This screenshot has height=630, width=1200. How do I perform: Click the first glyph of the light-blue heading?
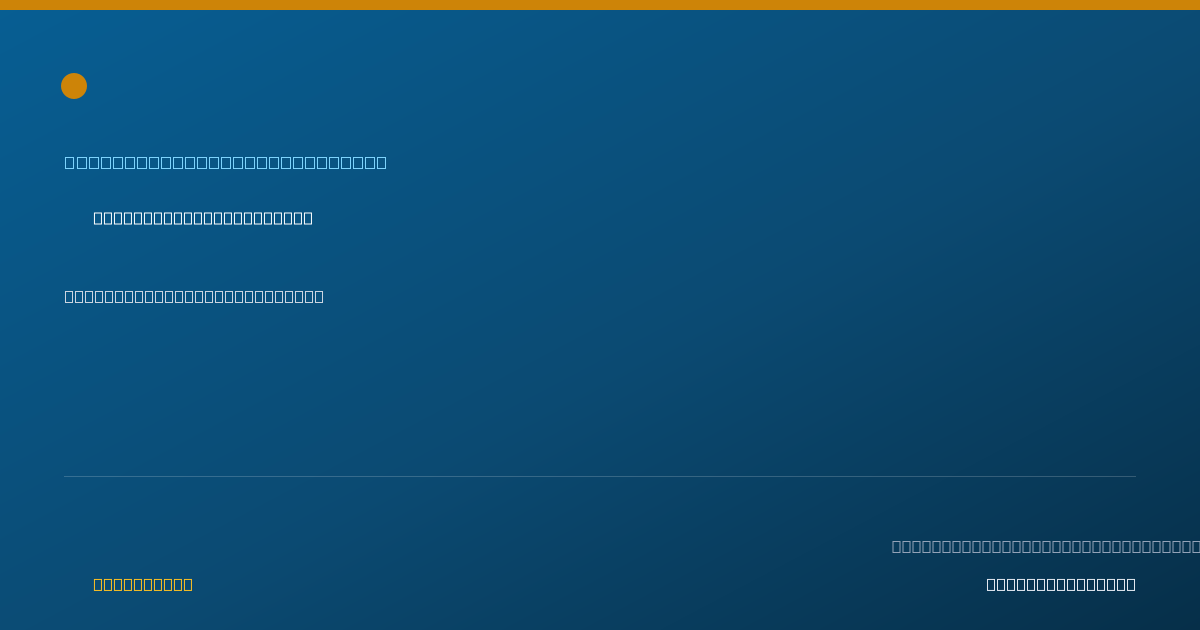point(70,162)
